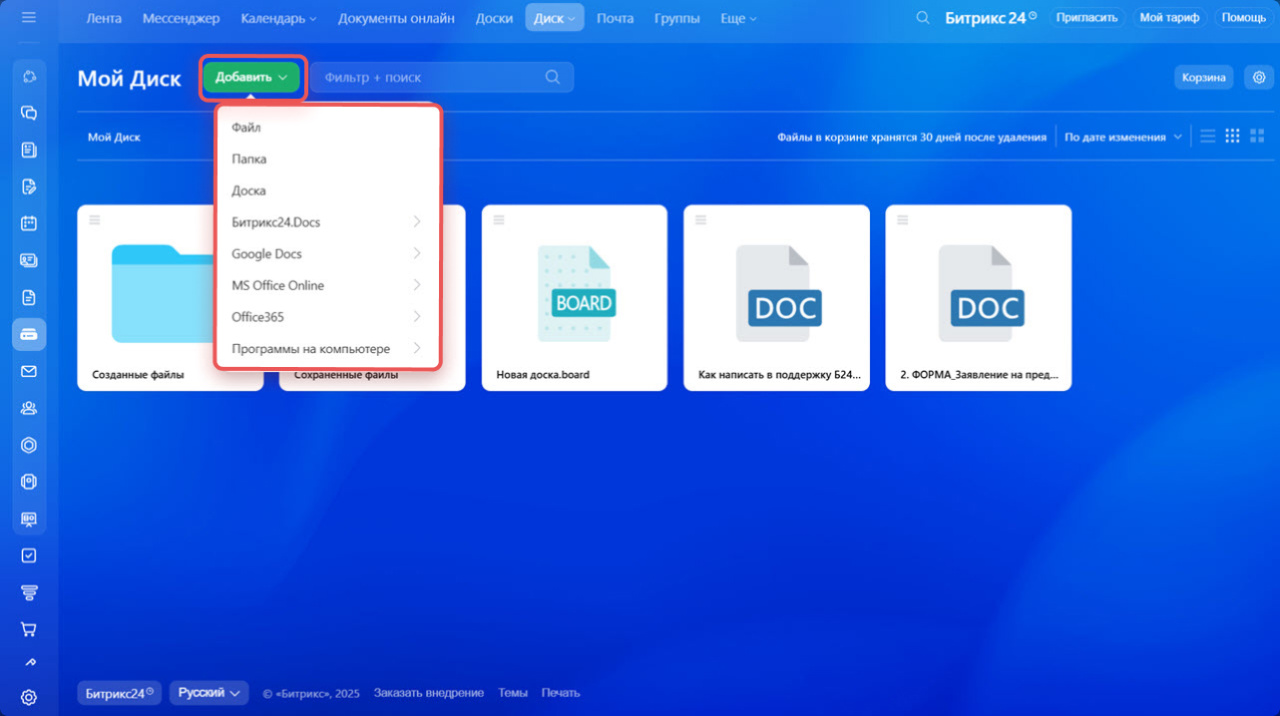This screenshot has width=1280, height=716.
Task: Open the menu icon on Новая доска.board card
Action: 498,220
